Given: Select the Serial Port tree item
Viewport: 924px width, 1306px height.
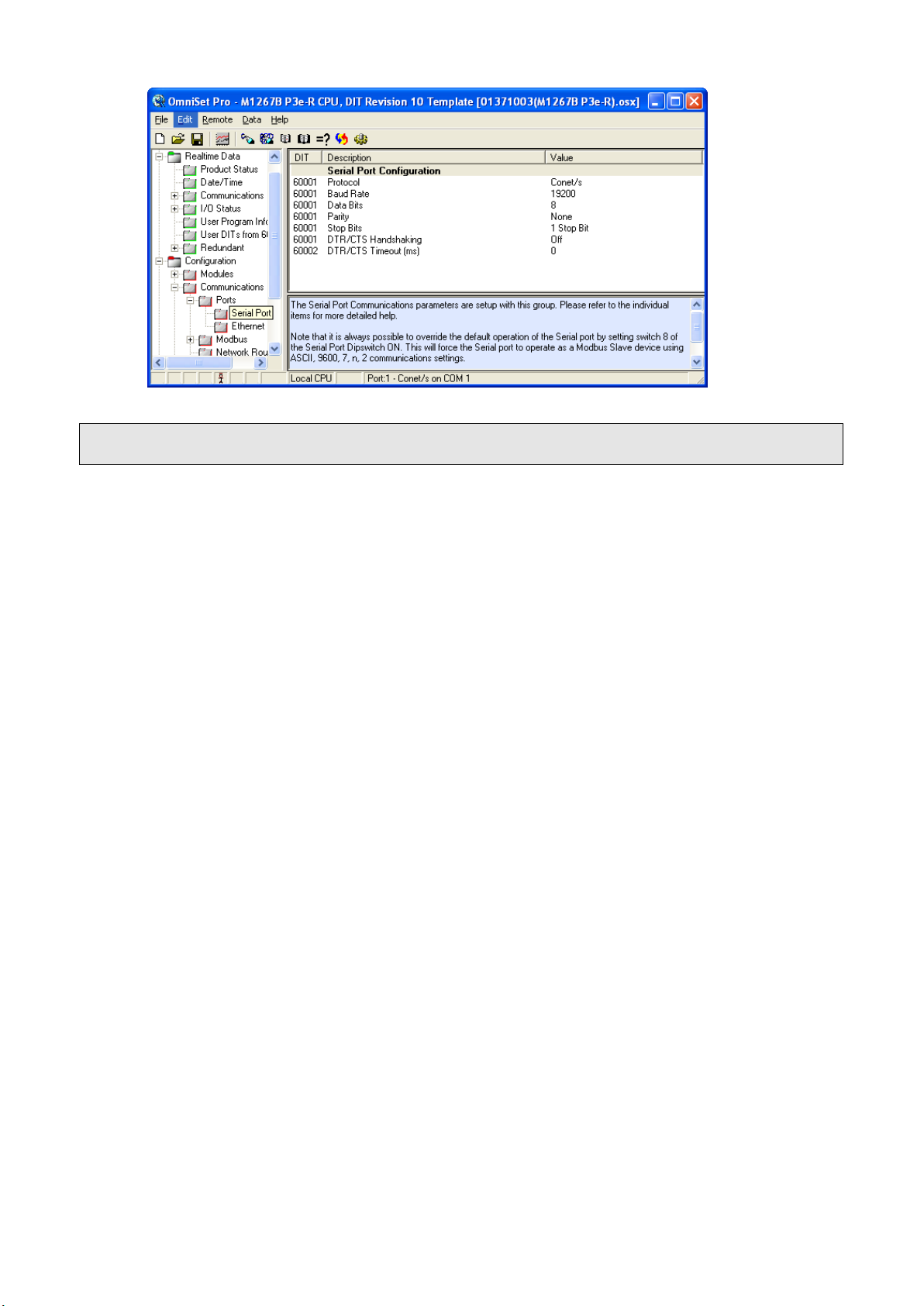Looking at the screenshot, I should pos(251,313).
